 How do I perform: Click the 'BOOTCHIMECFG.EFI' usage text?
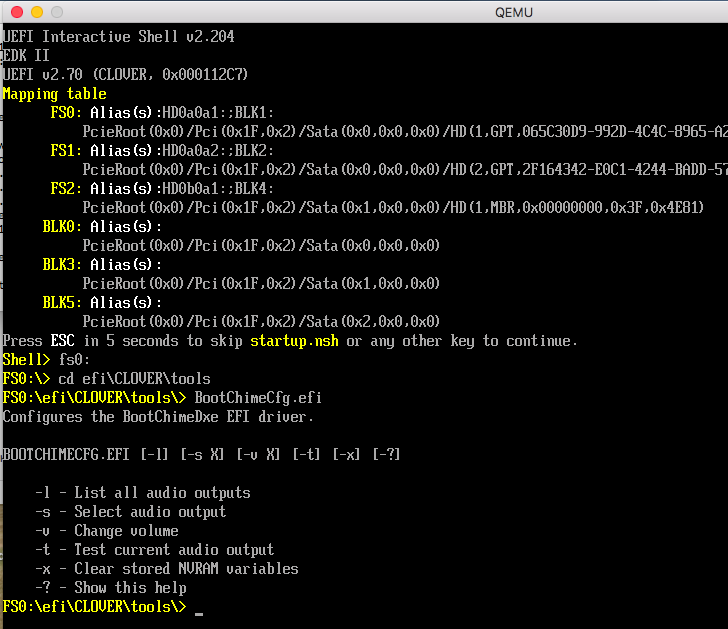[66, 455]
